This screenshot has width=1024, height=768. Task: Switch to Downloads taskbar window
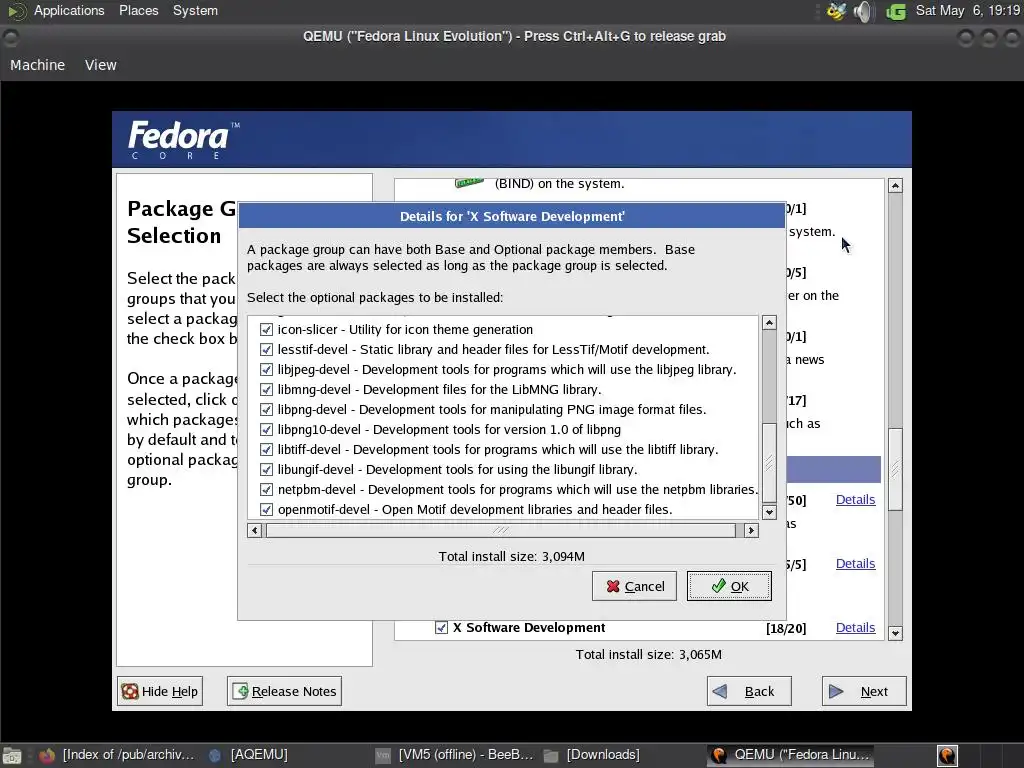point(593,755)
